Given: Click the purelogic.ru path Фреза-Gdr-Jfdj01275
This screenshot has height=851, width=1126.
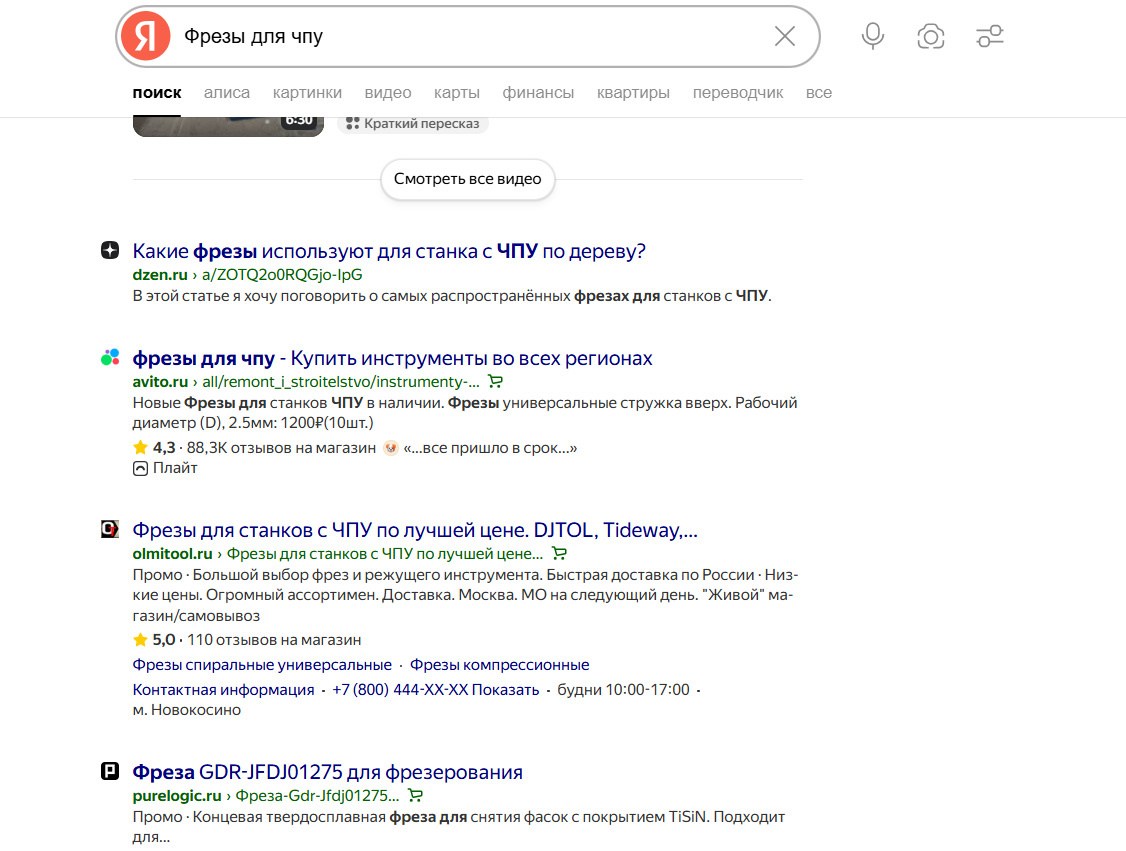Looking at the screenshot, I should pyautogui.click(x=317, y=796).
